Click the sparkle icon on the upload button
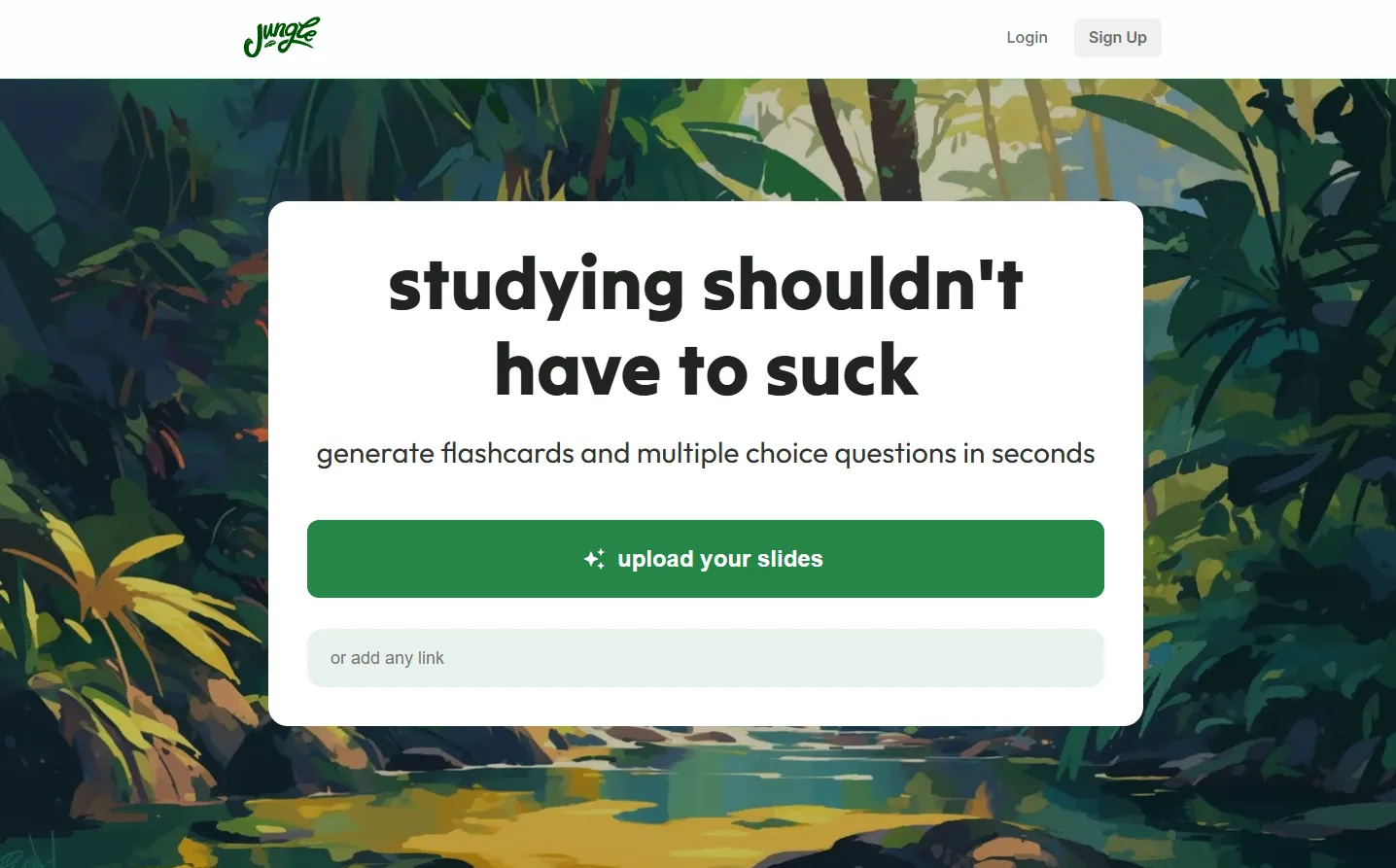 click(594, 559)
